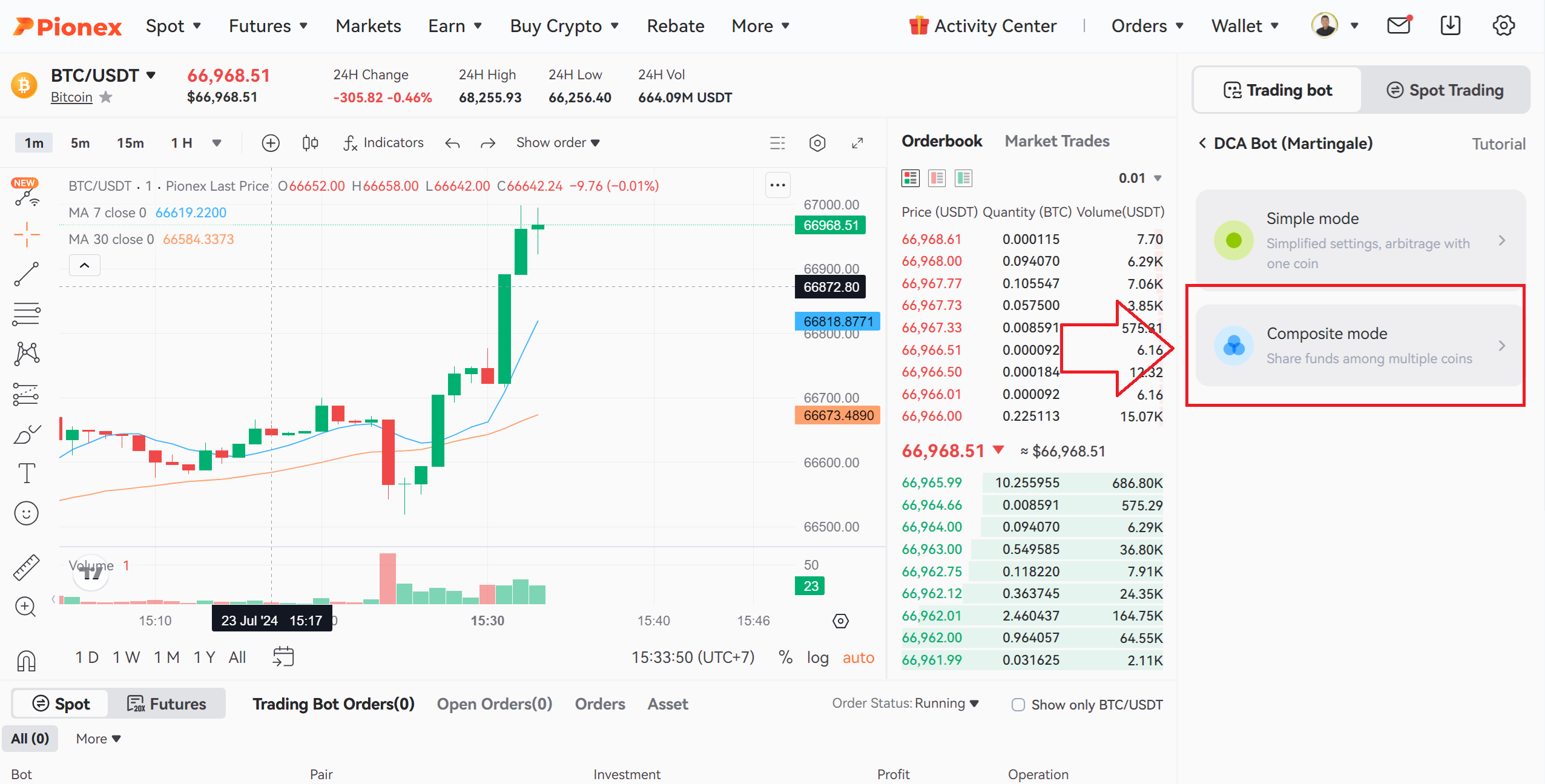This screenshot has width=1545, height=784.
Task: Redo the chart action
Action: [x=488, y=143]
